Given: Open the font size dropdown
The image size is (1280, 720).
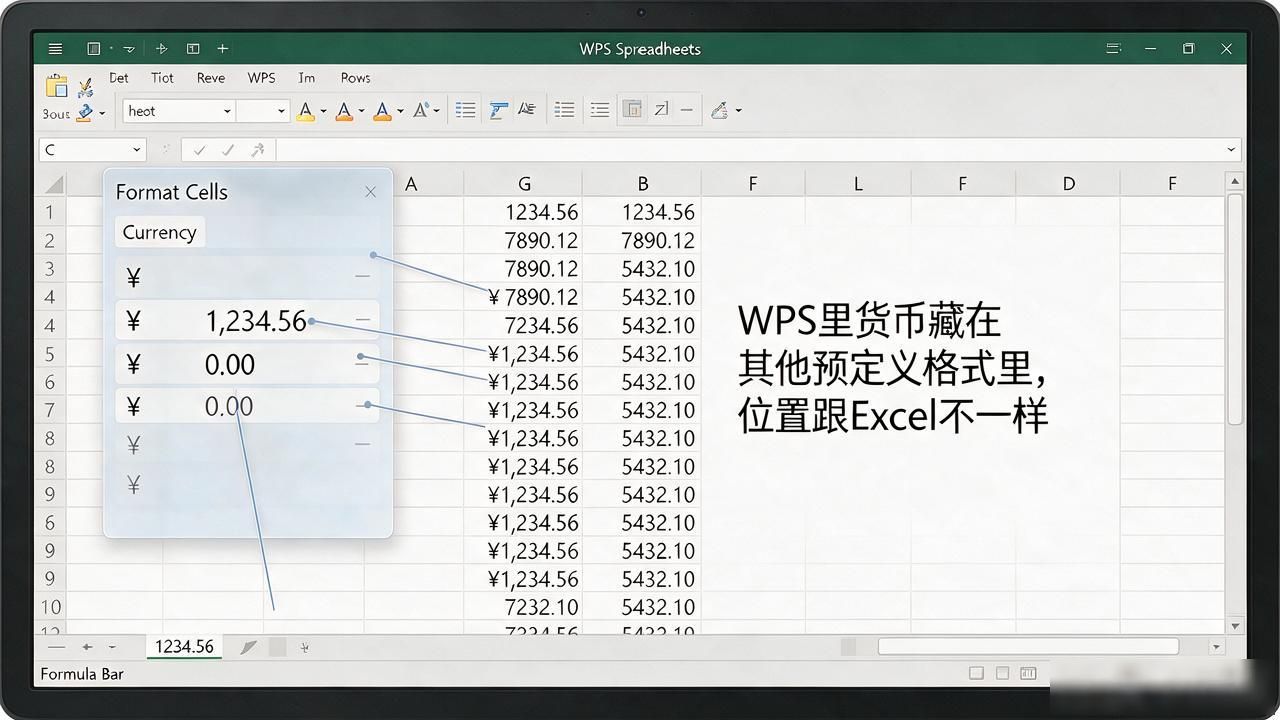Looking at the screenshot, I should [x=281, y=111].
